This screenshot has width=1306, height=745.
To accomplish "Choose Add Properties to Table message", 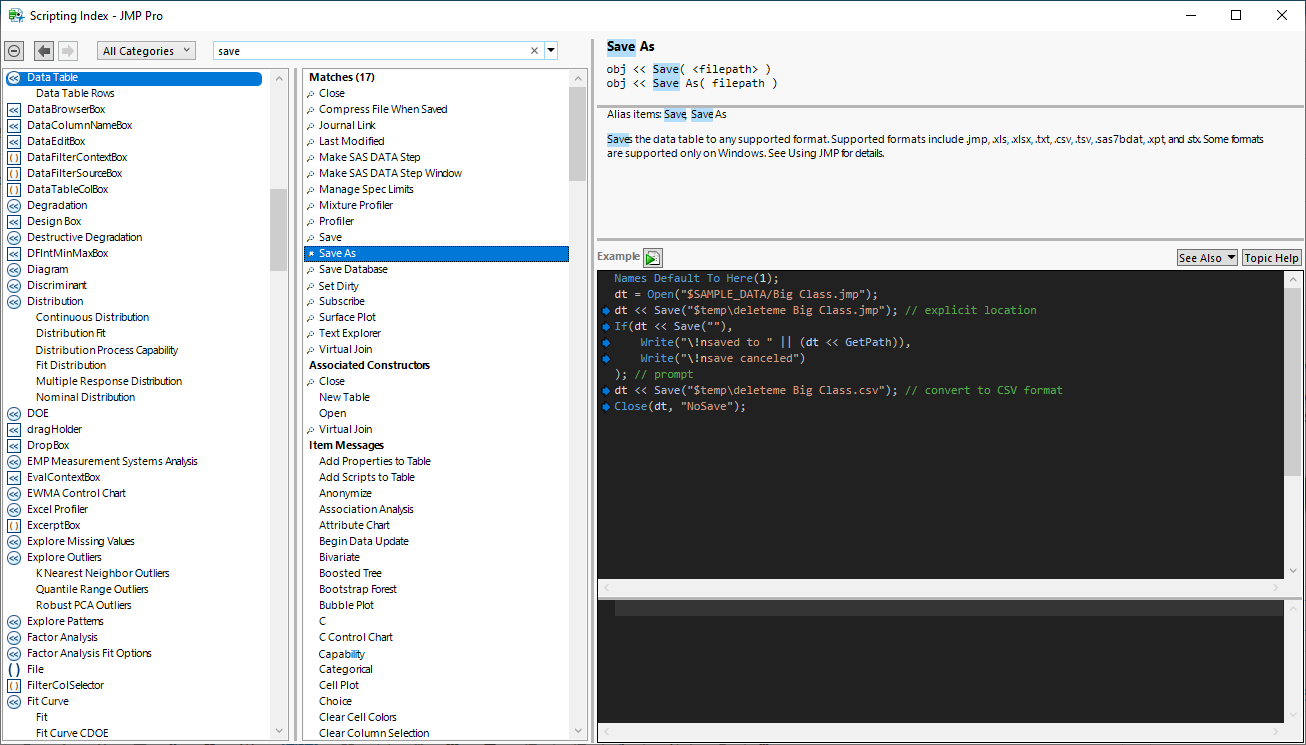I will pyautogui.click(x=374, y=461).
